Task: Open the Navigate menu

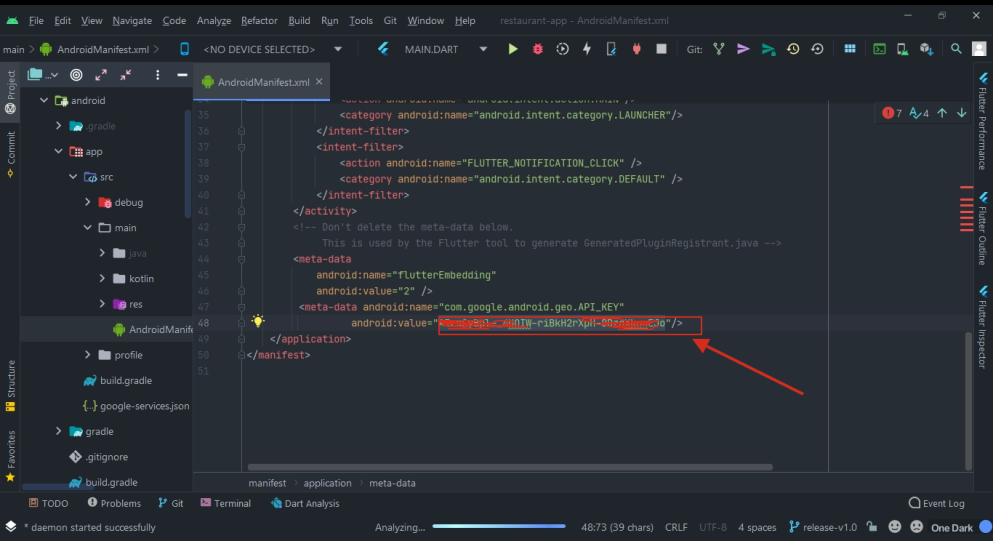Action: pyautogui.click(x=132, y=20)
